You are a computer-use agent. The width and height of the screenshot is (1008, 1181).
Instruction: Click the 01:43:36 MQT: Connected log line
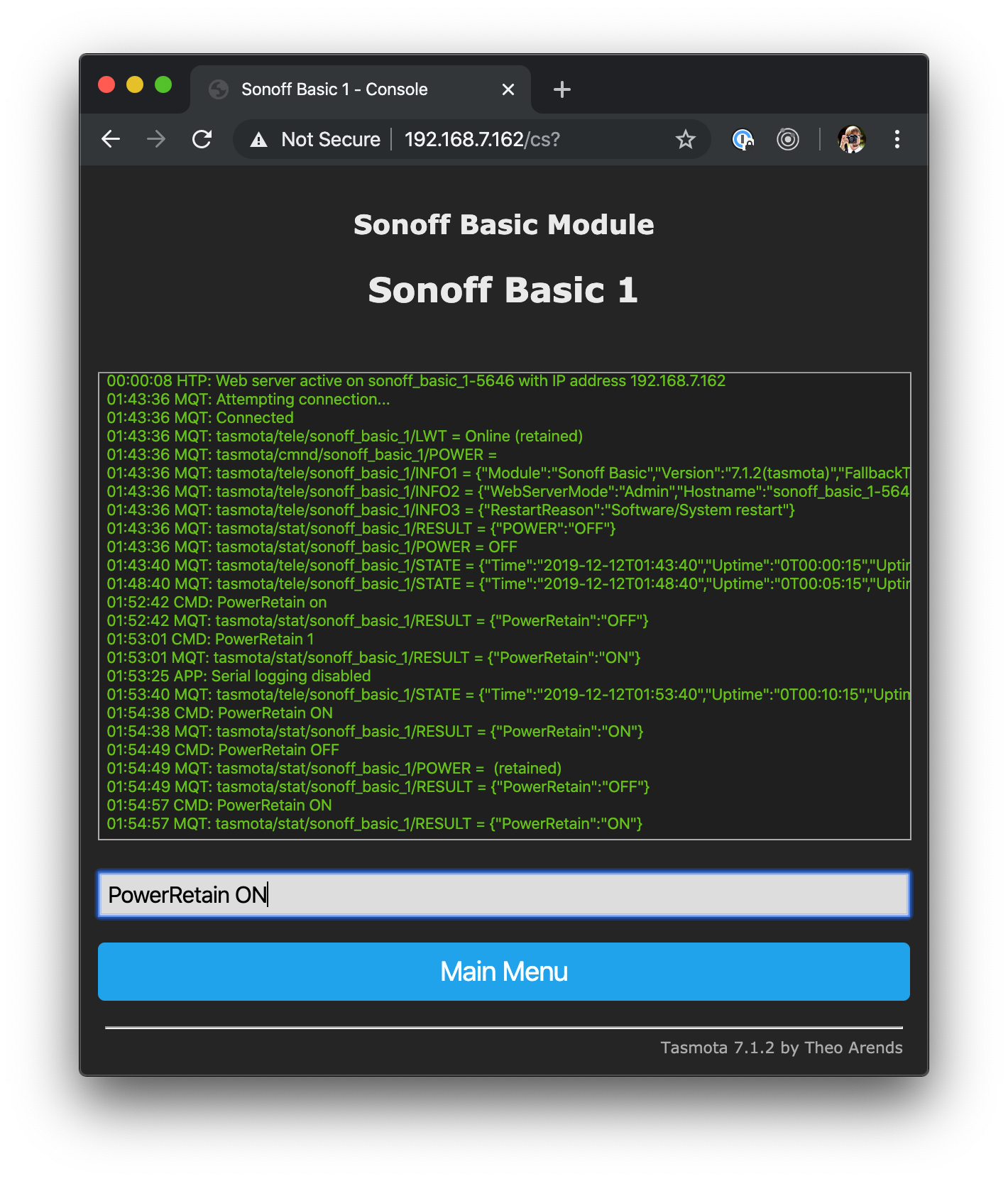(200, 418)
